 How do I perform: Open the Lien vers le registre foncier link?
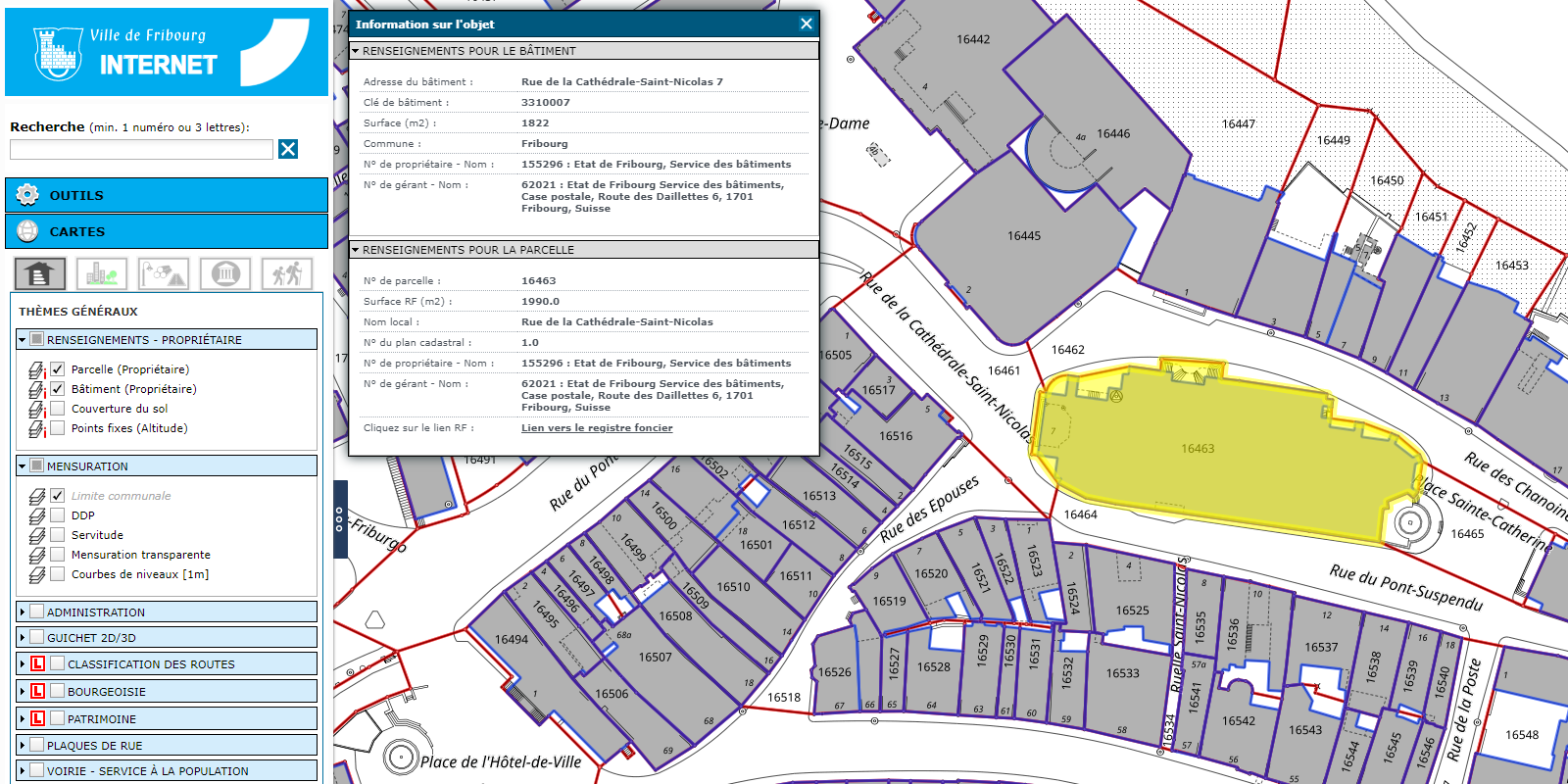click(x=597, y=428)
